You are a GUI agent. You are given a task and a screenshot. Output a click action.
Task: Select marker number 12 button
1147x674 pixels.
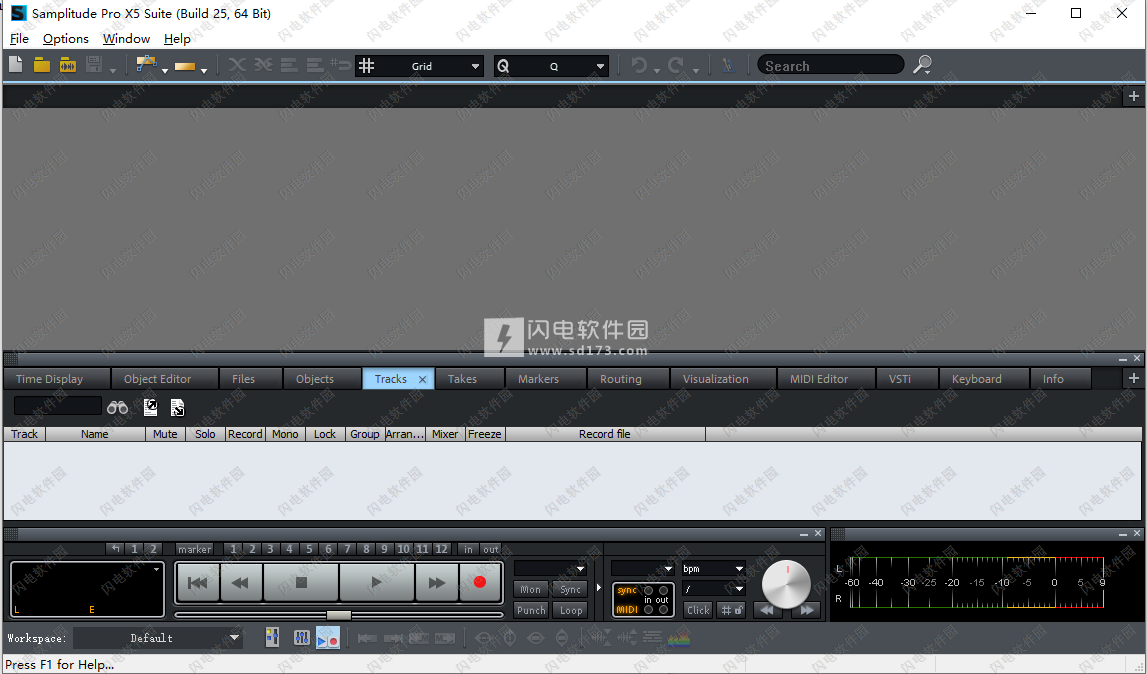441,549
